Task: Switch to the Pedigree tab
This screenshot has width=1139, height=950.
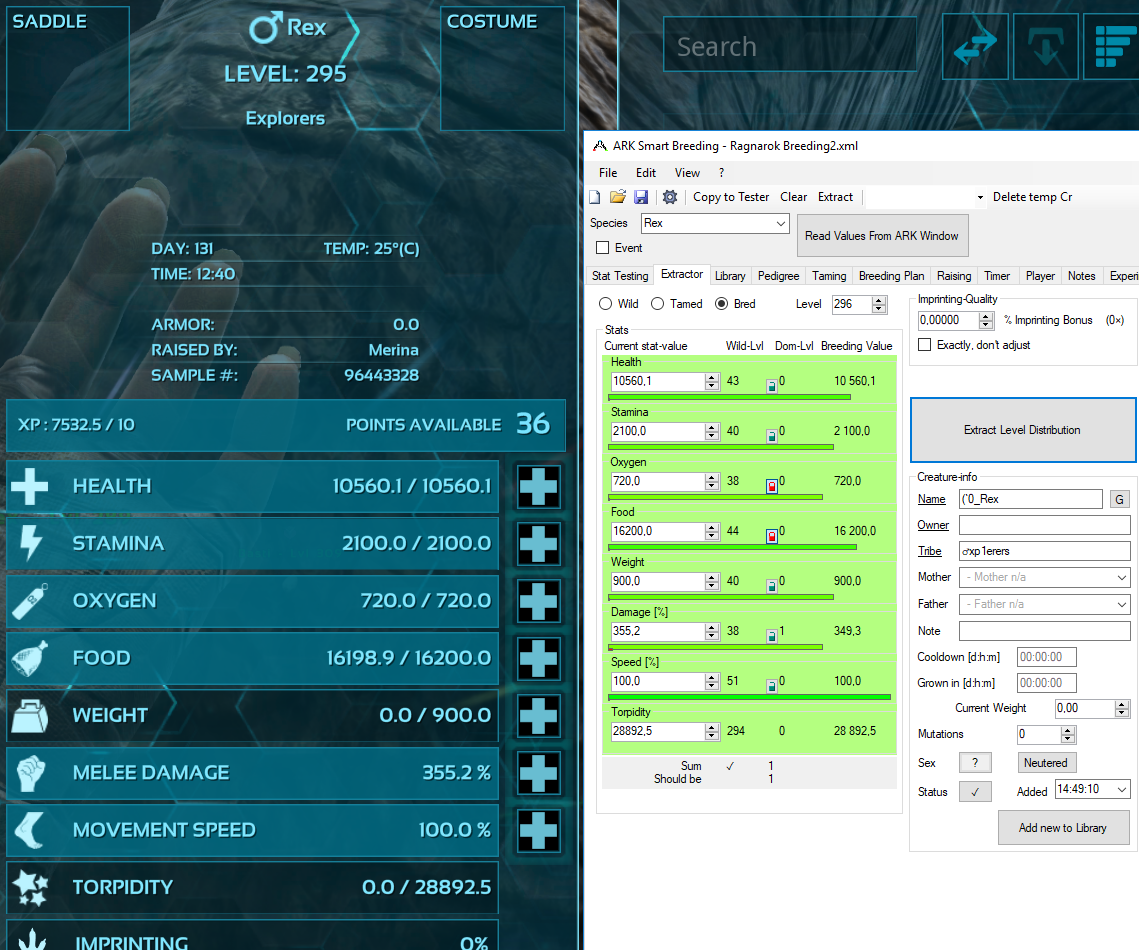Action: pos(778,276)
